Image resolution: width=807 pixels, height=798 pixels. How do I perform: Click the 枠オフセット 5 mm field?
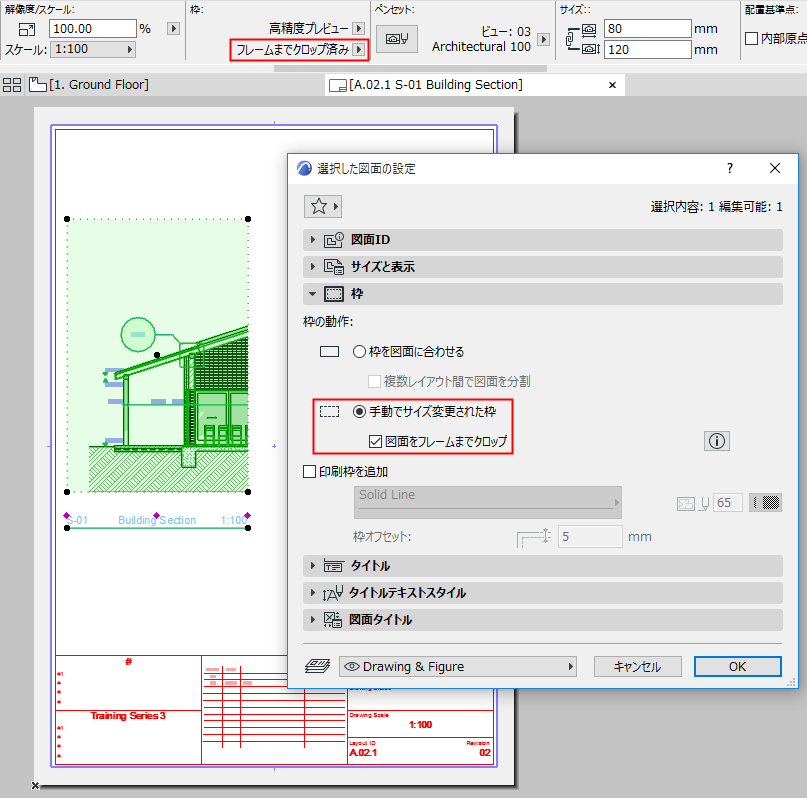590,537
